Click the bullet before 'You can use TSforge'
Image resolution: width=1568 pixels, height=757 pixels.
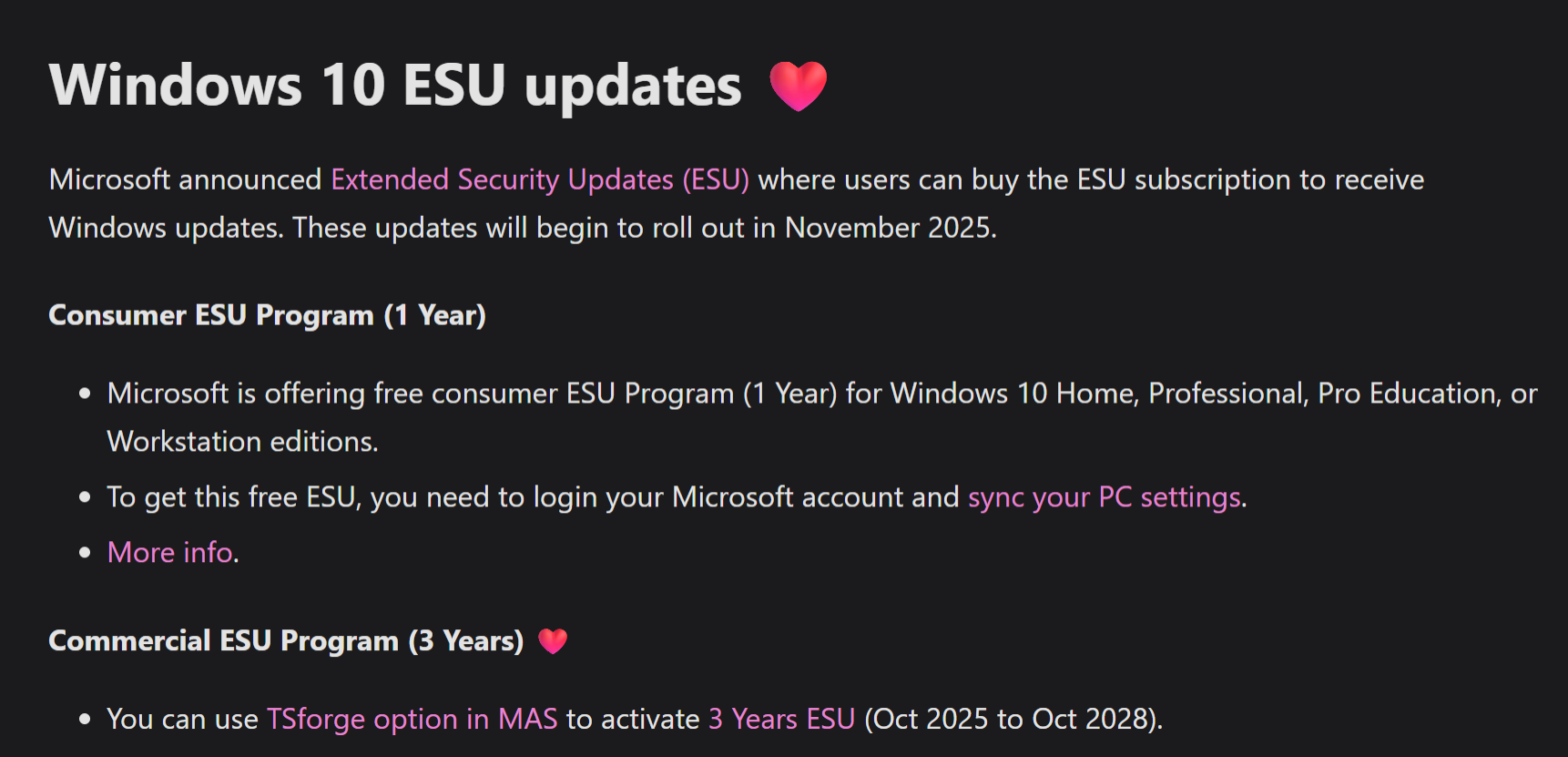(x=85, y=720)
